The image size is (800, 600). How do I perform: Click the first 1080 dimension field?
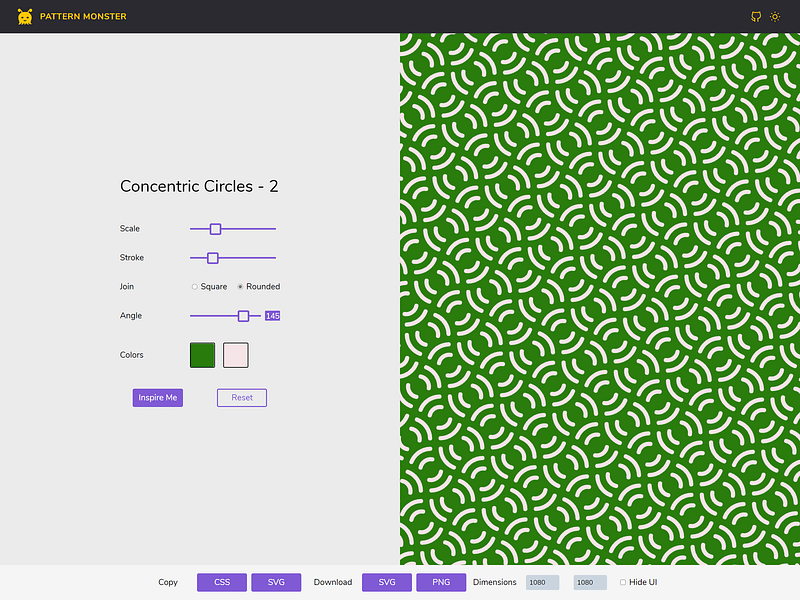pos(541,582)
